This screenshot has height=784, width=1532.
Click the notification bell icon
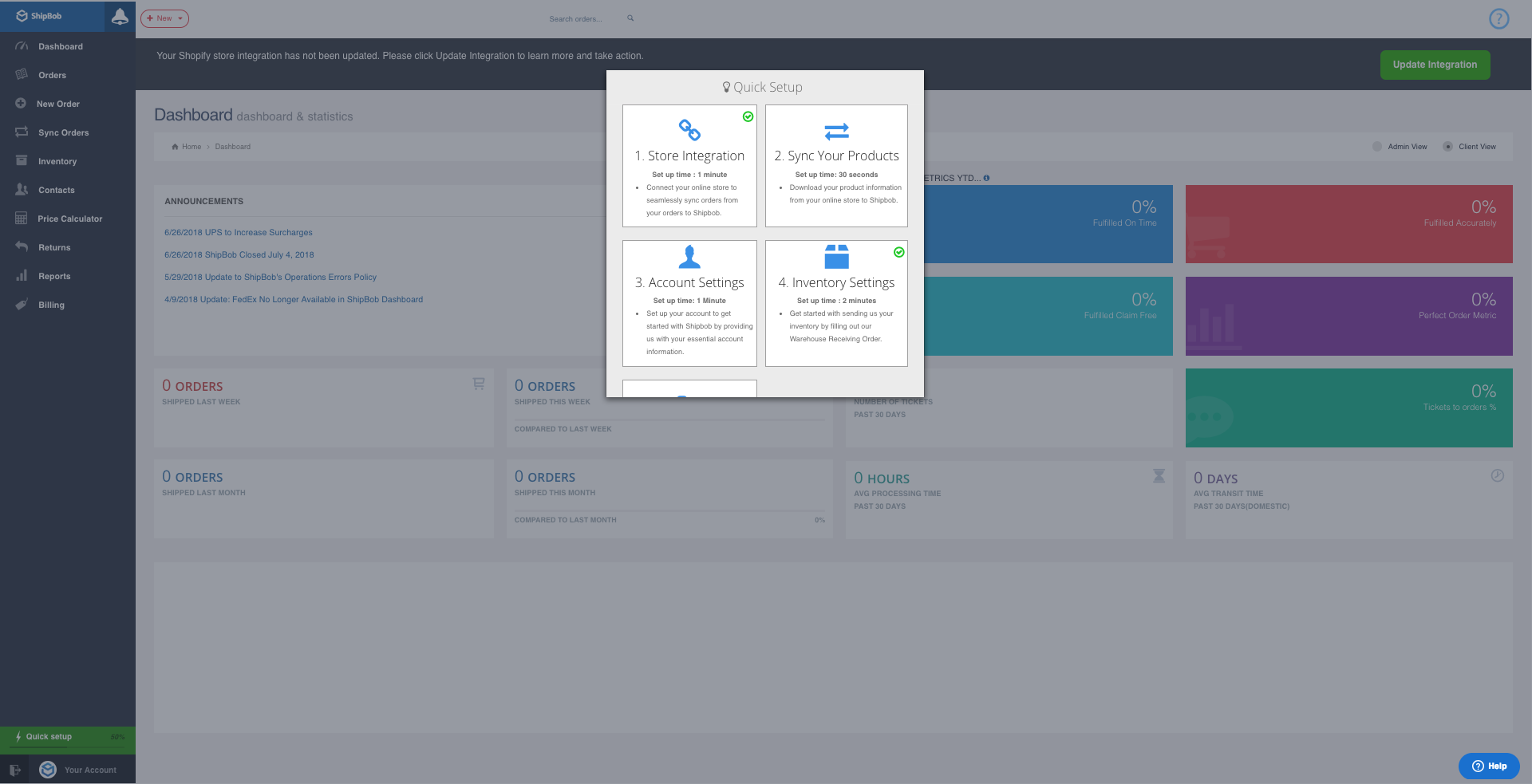pos(120,17)
